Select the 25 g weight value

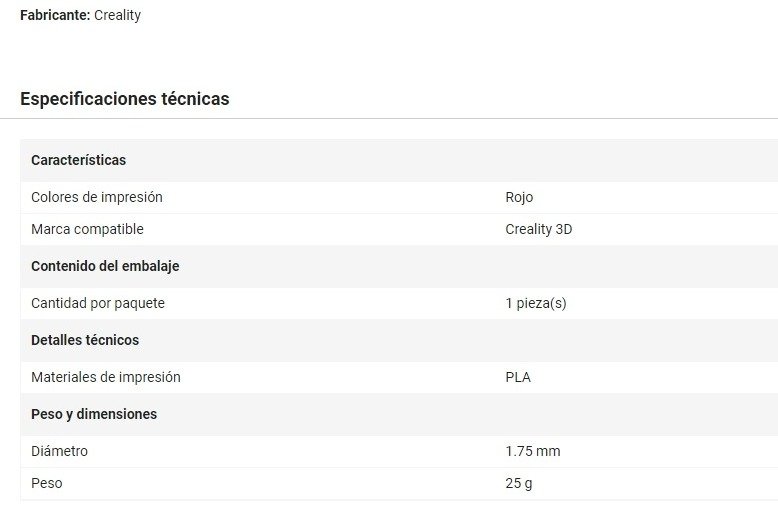pyautogui.click(x=520, y=483)
